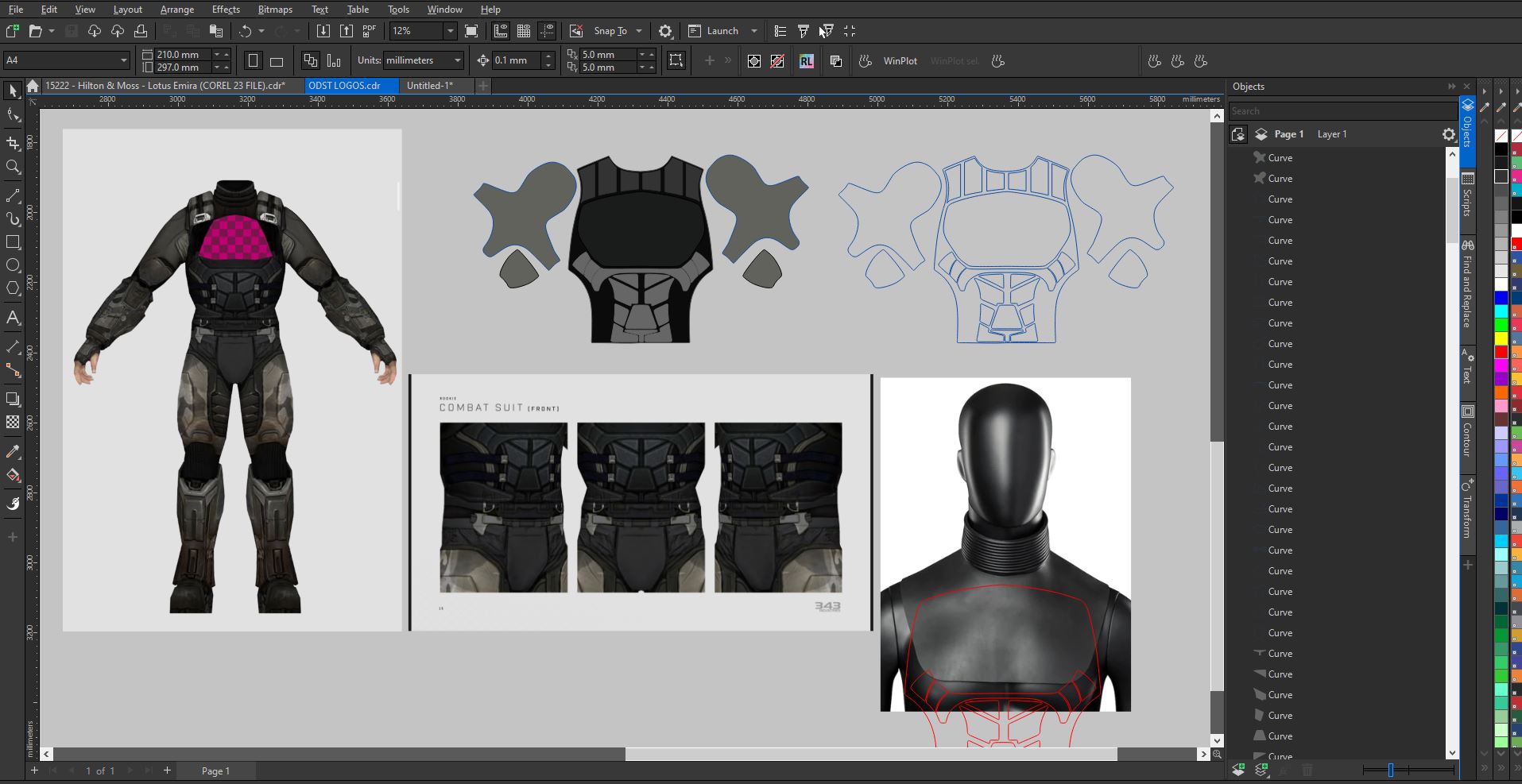Click the Page 1 tab at bottom
1522x784 pixels.
pyautogui.click(x=215, y=770)
